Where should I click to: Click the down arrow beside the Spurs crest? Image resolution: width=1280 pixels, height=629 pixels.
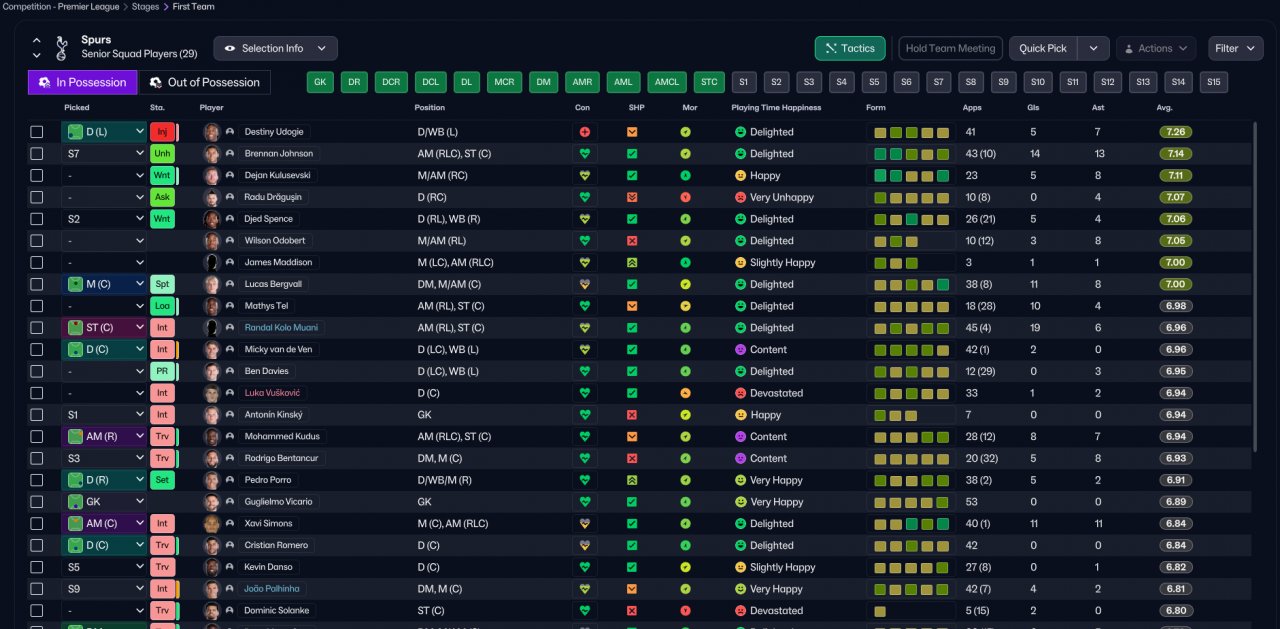[37, 55]
